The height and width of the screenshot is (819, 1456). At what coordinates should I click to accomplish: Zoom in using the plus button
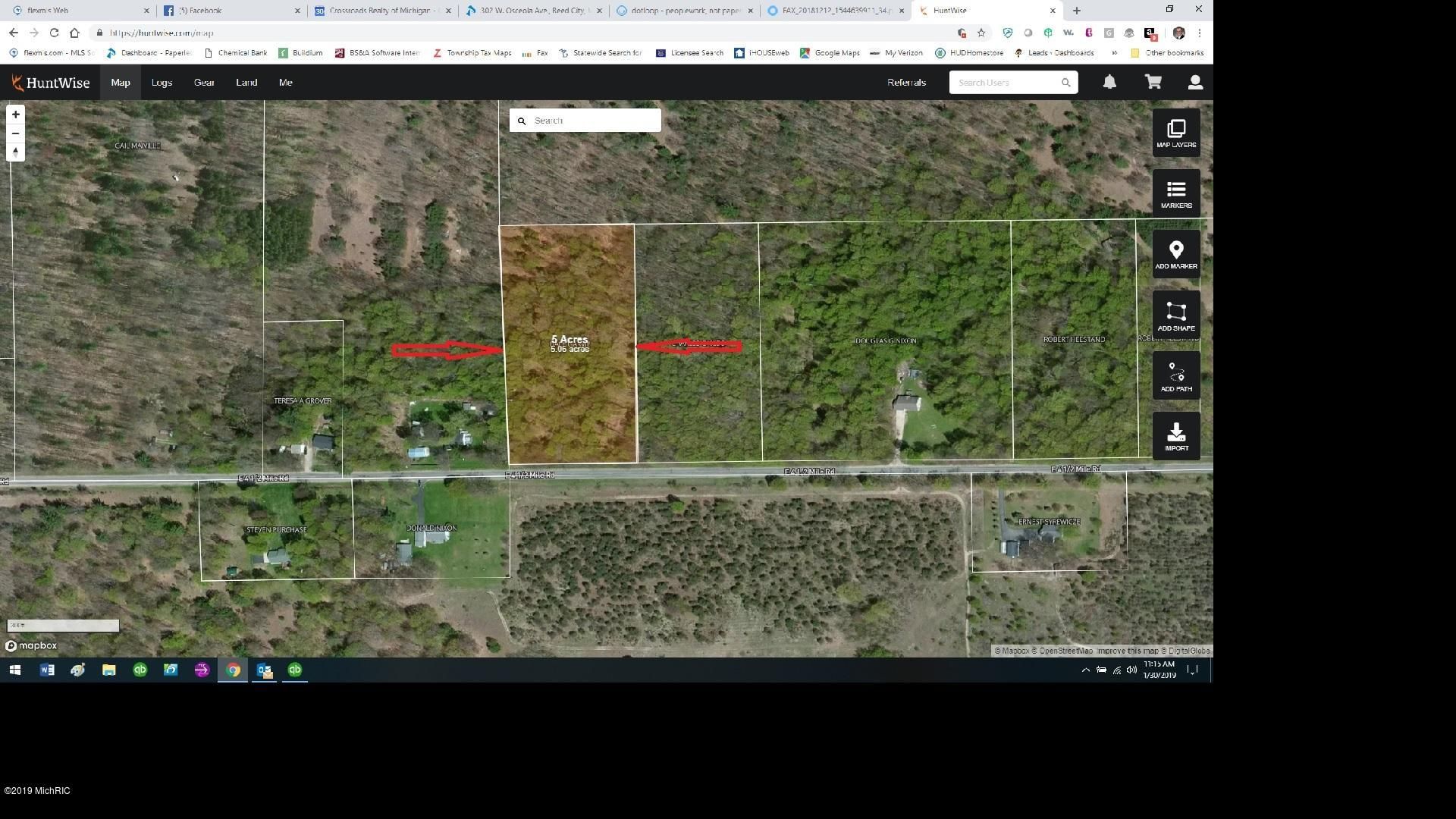15,114
